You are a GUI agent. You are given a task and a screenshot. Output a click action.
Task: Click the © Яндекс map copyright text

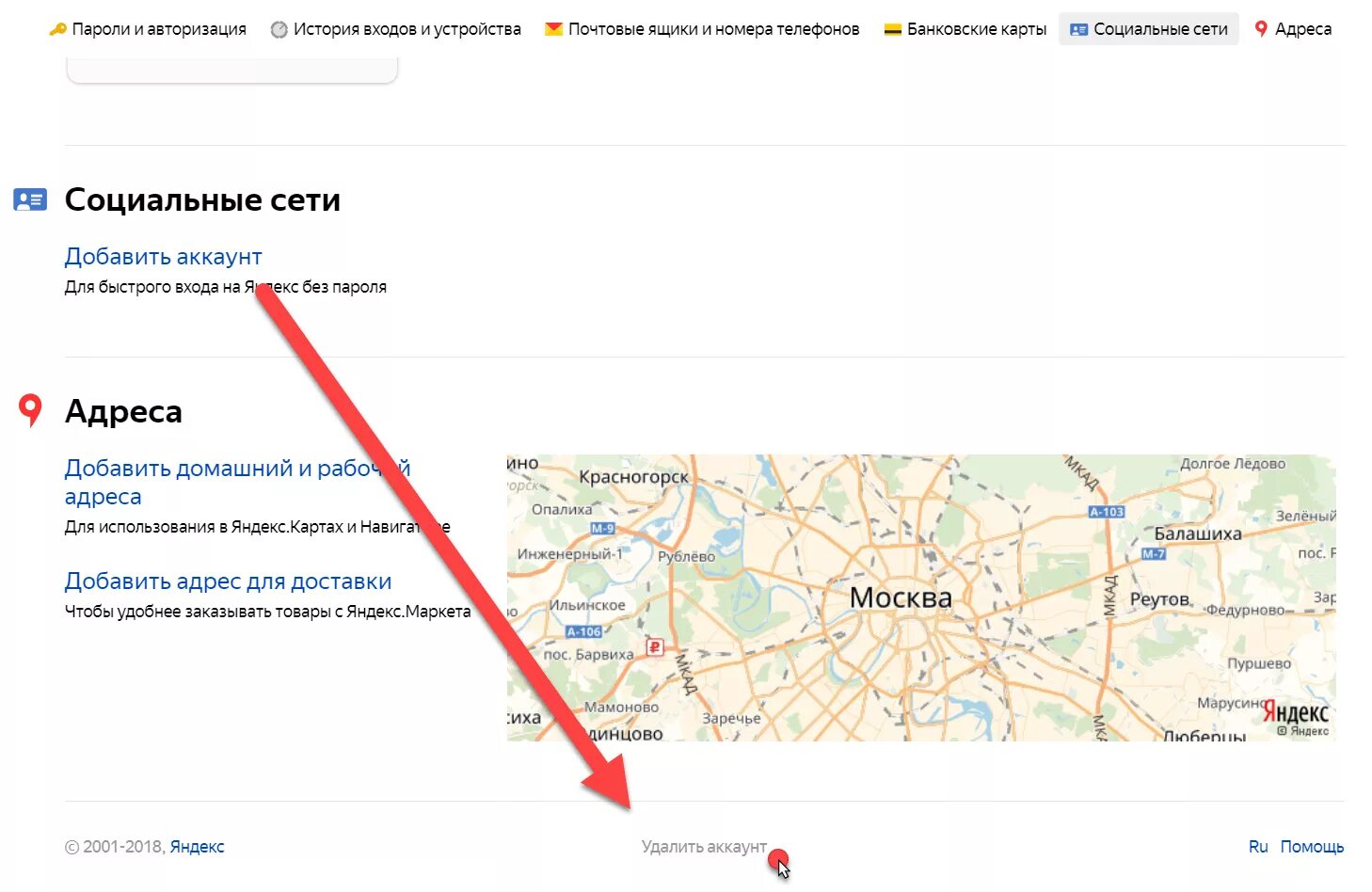(x=1303, y=731)
